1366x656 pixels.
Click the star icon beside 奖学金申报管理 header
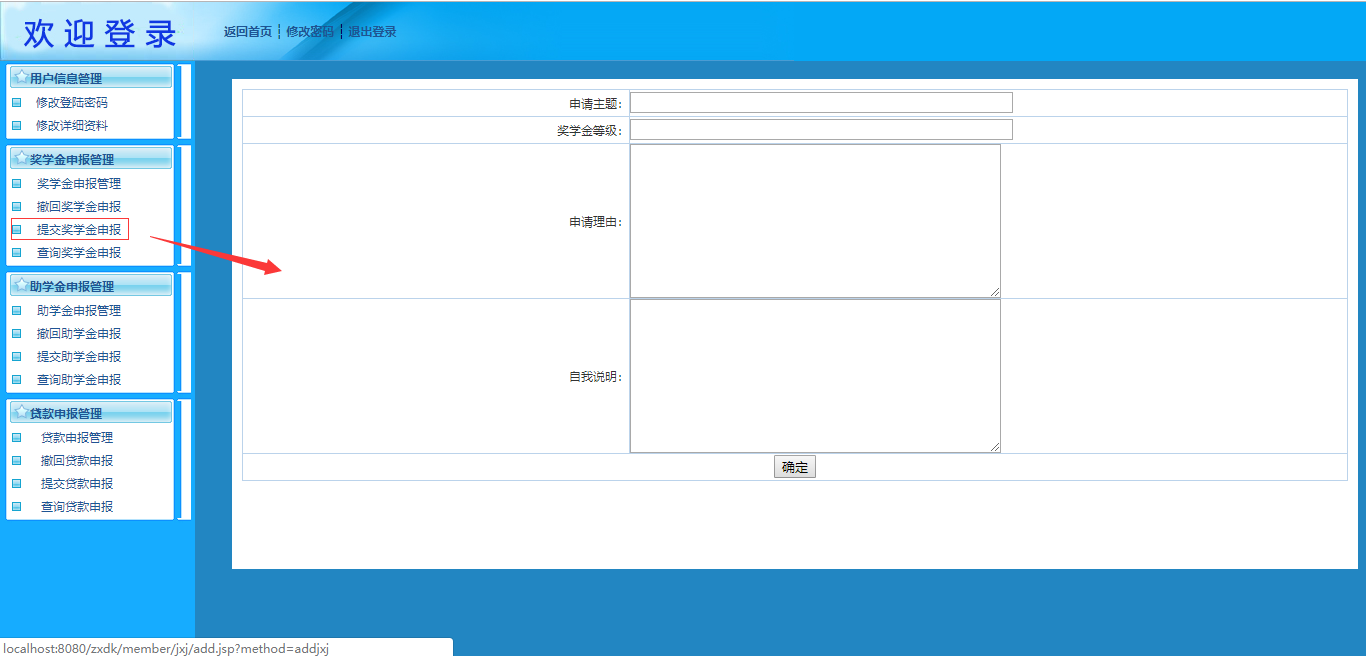click(x=21, y=158)
